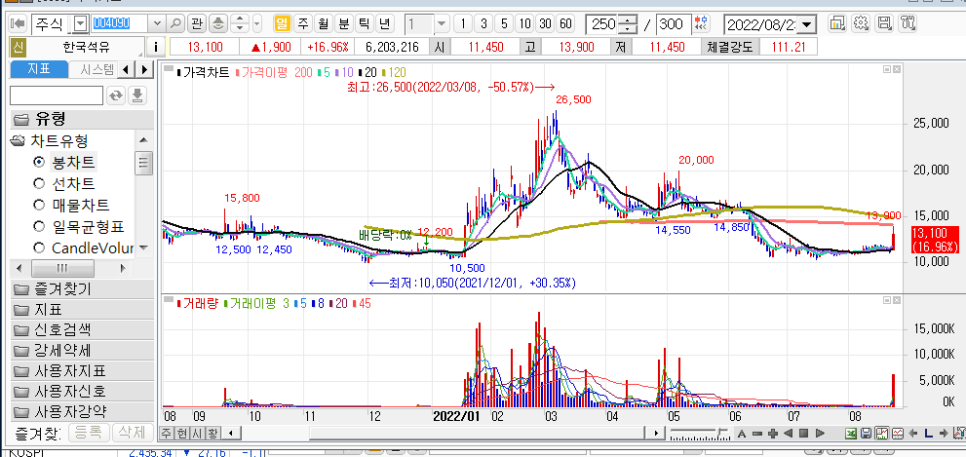Open the 주식 market type dropdown
The height and width of the screenshot is (457, 966).
(81, 24)
